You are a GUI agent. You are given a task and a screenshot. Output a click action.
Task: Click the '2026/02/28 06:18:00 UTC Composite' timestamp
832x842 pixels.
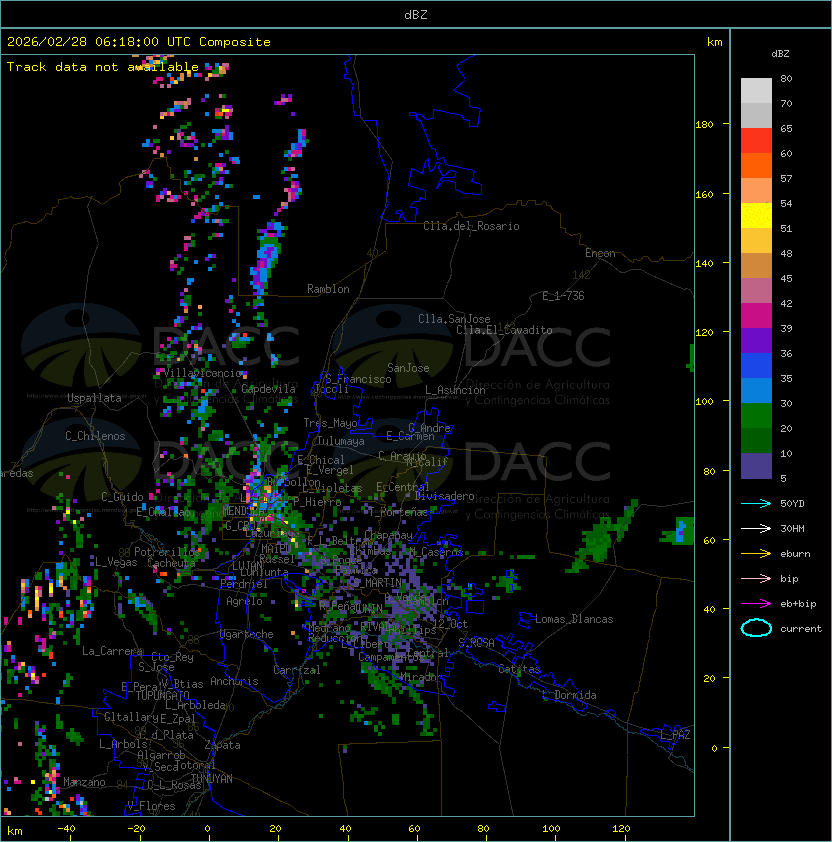pos(139,41)
